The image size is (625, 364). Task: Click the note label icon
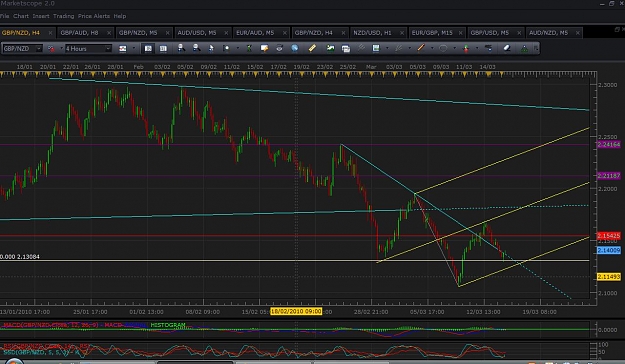[x=264, y=48]
